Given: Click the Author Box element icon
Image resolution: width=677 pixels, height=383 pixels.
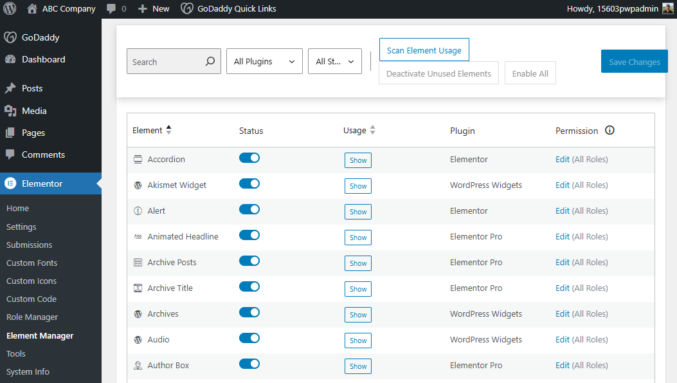Looking at the screenshot, I should click(x=138, y=366).
